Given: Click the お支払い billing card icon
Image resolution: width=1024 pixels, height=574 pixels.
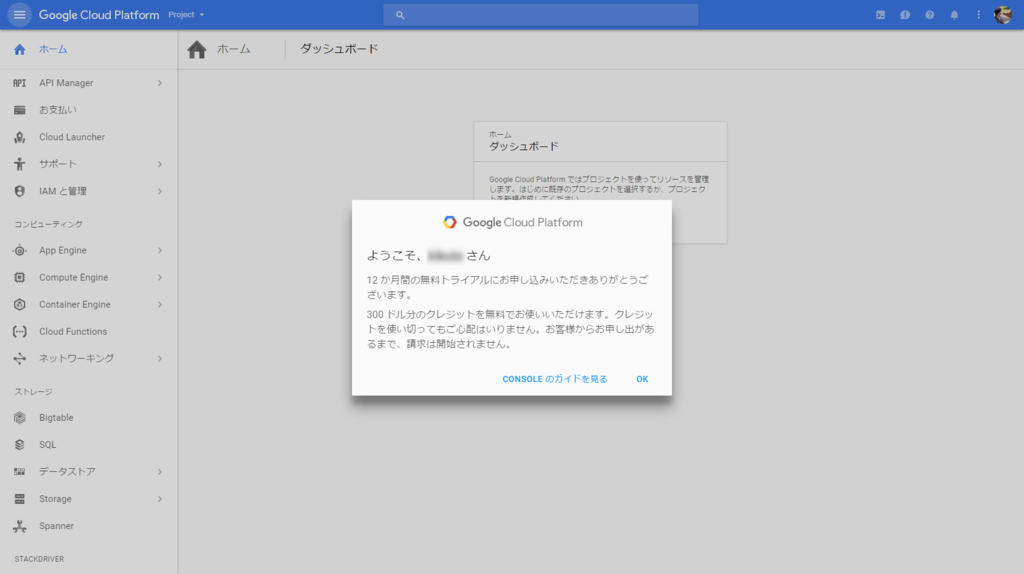Looking at the screenshot, I should (20, 110).
